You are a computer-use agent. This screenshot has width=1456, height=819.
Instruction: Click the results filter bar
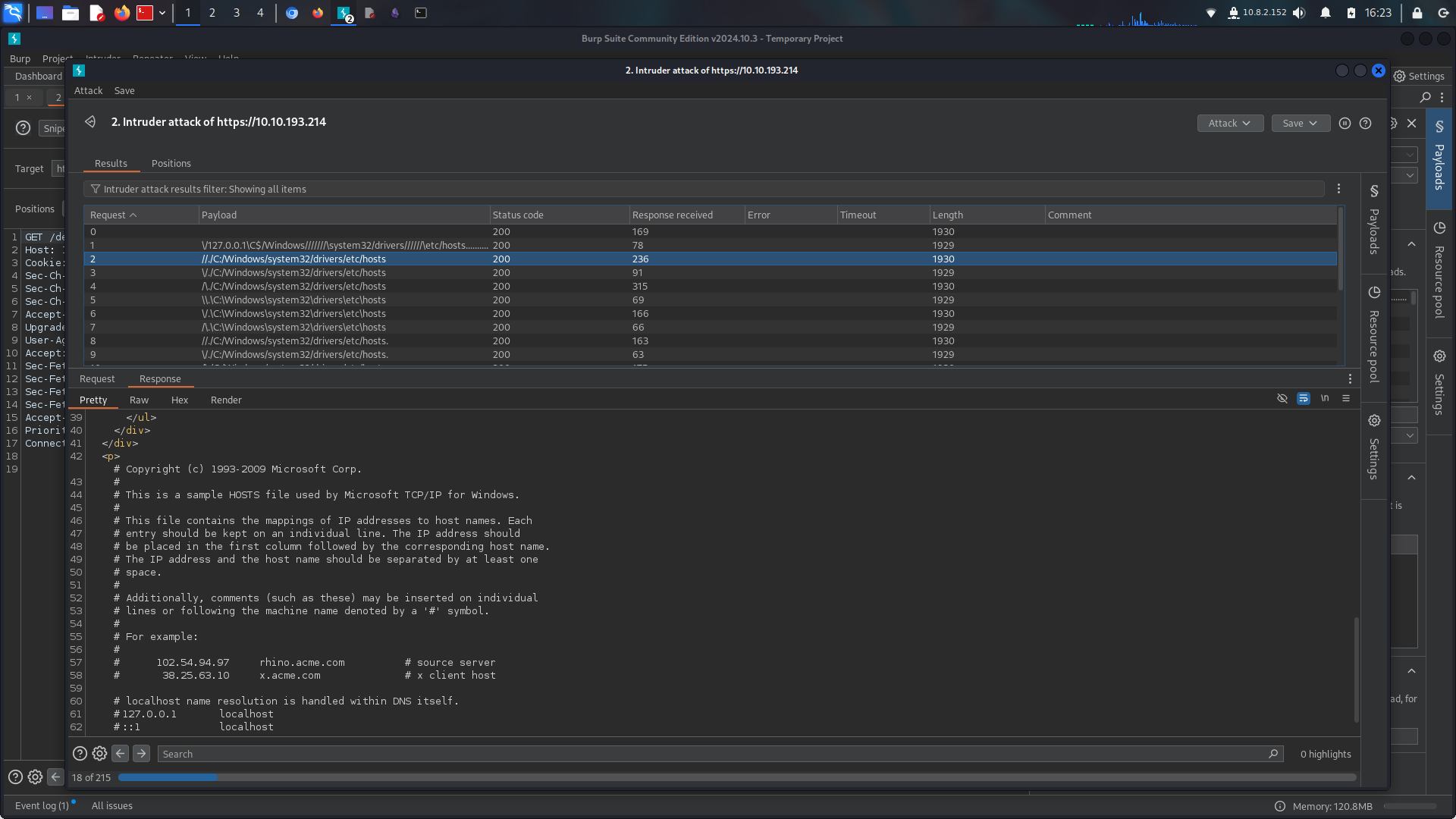pos(704,189)
